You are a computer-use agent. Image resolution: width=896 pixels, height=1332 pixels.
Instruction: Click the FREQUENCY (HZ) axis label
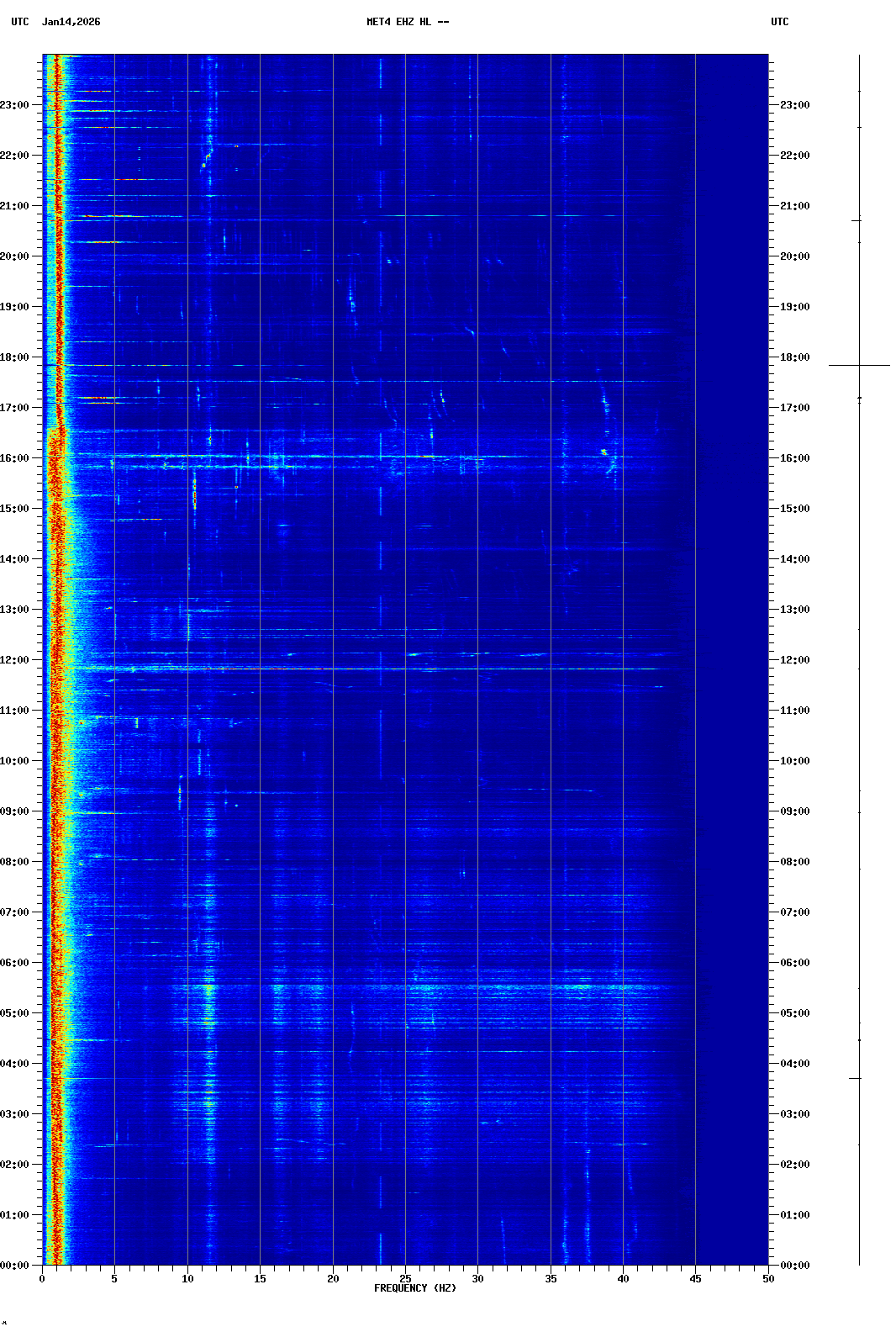click(x=414, y=1288)
